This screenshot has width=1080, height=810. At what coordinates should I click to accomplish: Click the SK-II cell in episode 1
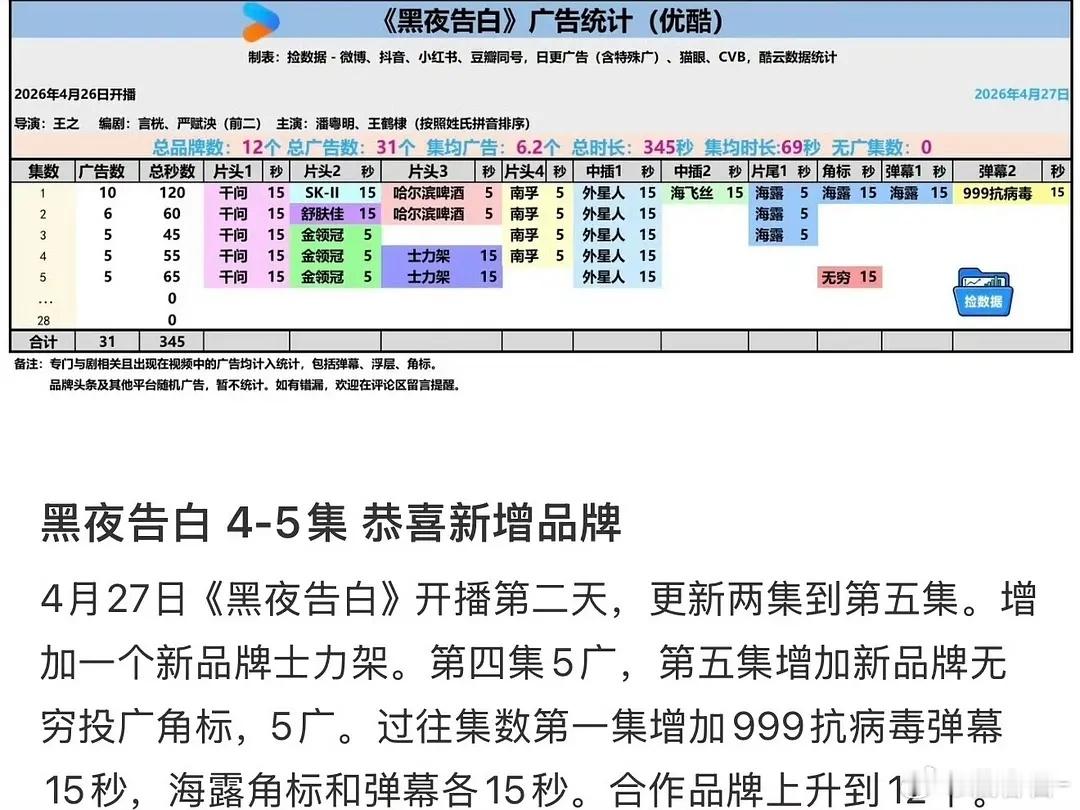(x=322, y=193)
